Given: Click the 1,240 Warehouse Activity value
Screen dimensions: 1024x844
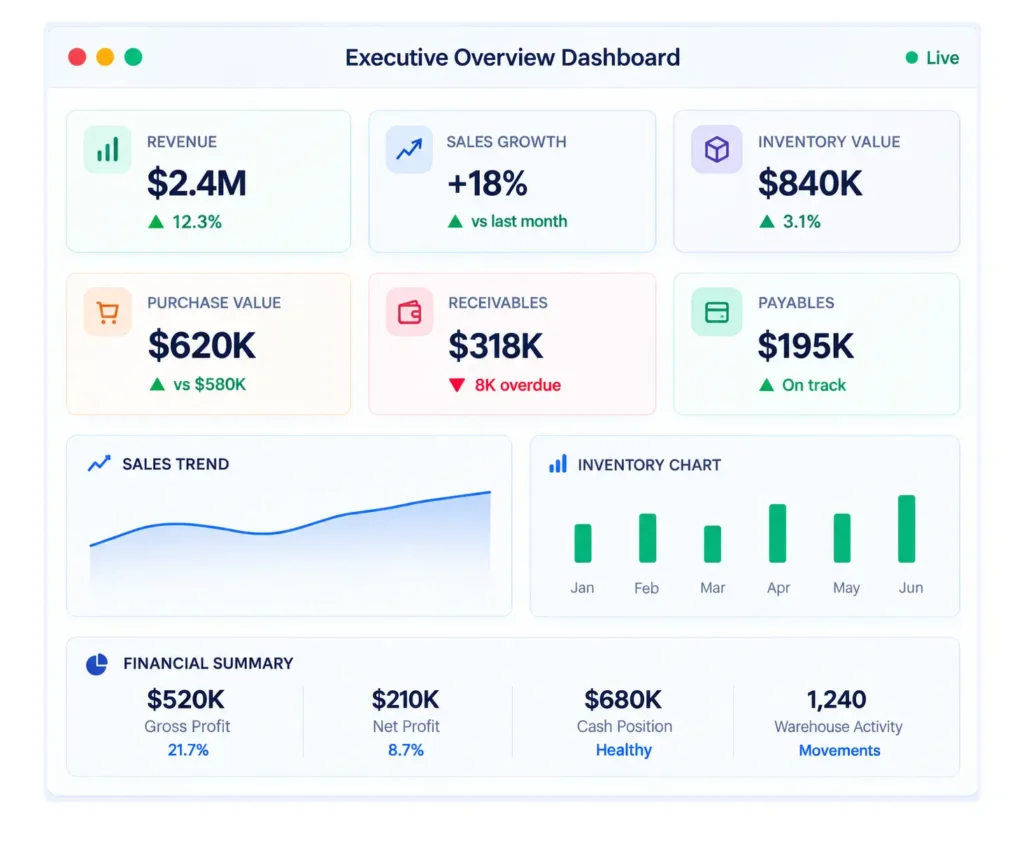Looking at the screenshot, I should 837,700.
